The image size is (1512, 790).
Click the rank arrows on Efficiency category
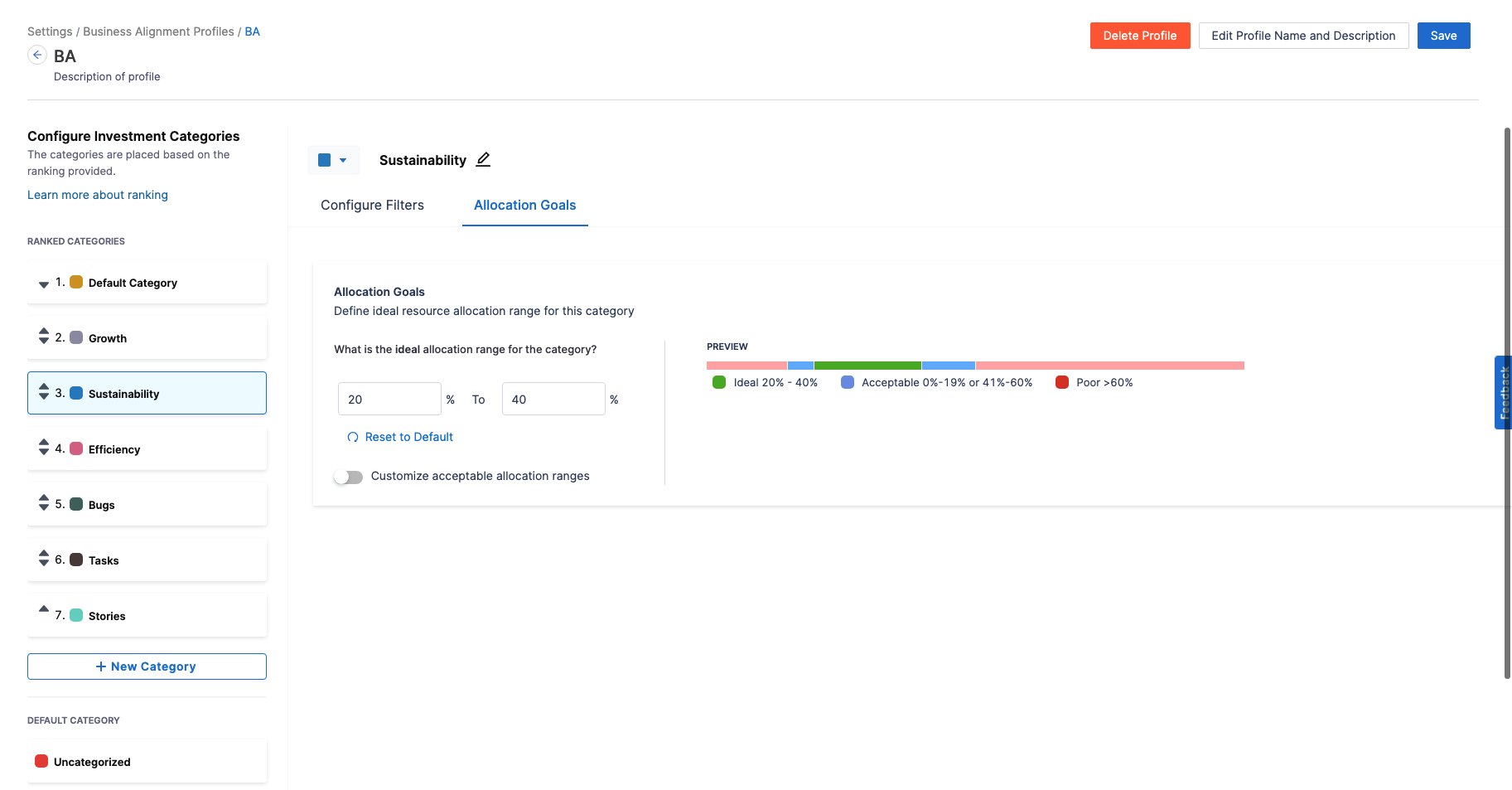(44, 448)
